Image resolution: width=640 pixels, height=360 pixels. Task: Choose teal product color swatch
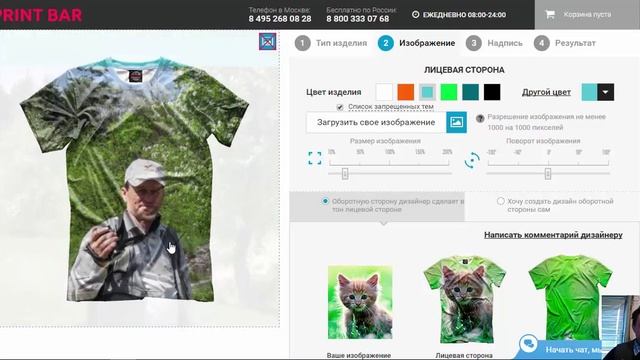point(471,92)
